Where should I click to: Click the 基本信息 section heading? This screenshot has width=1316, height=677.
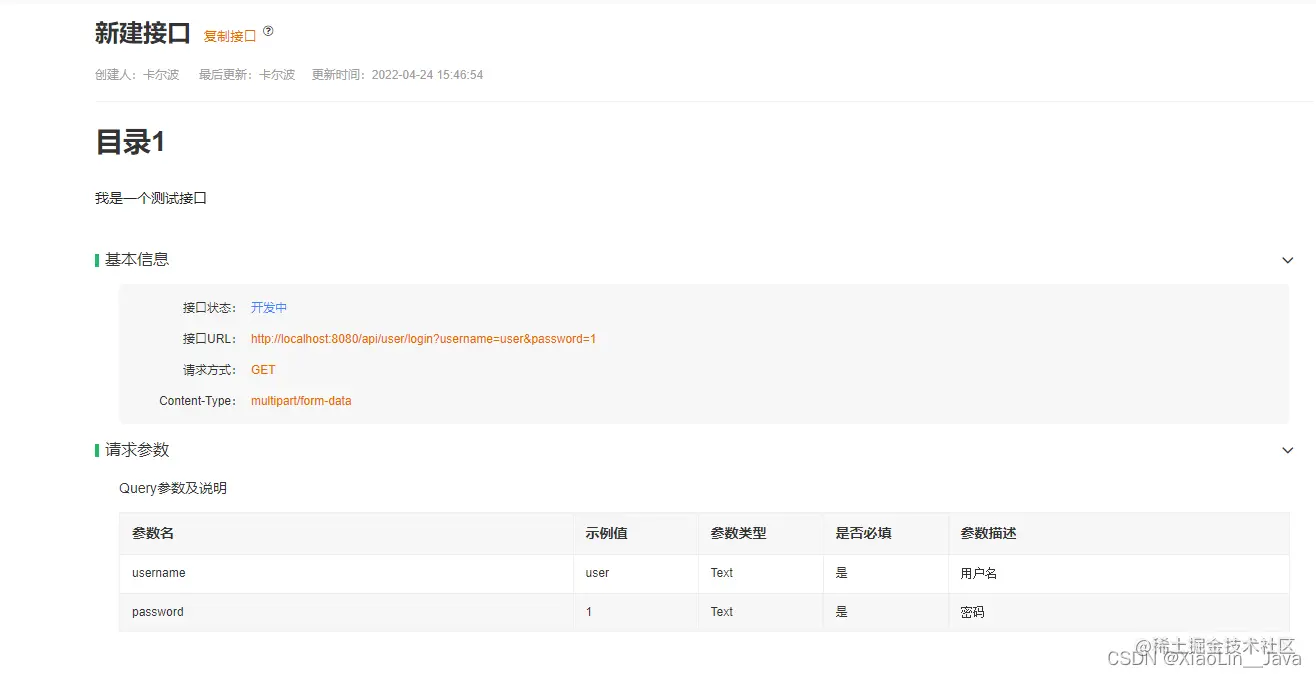137,259
